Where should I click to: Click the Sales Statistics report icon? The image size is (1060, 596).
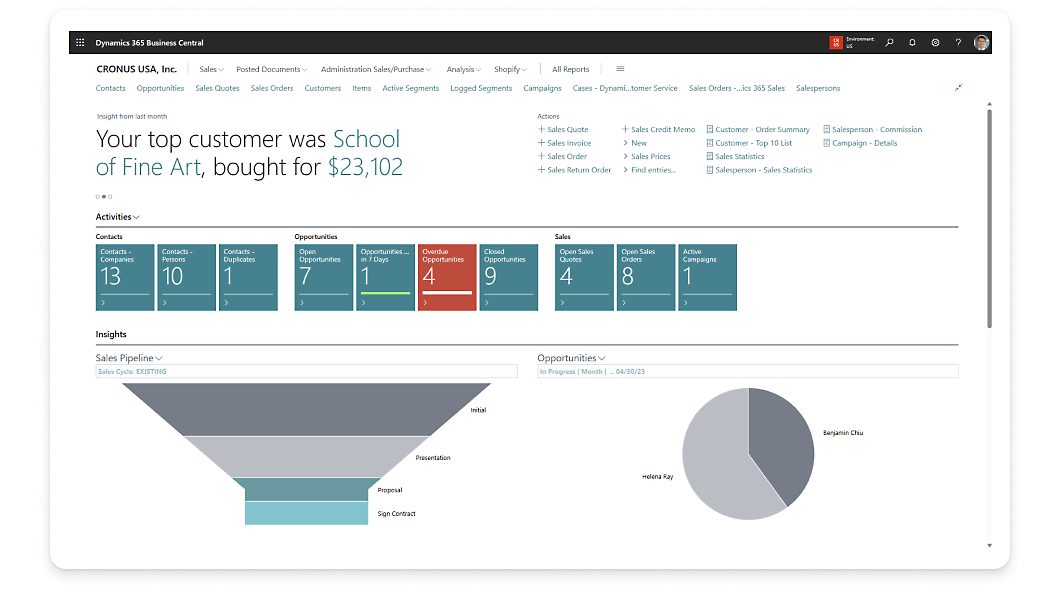pos(710,156)
